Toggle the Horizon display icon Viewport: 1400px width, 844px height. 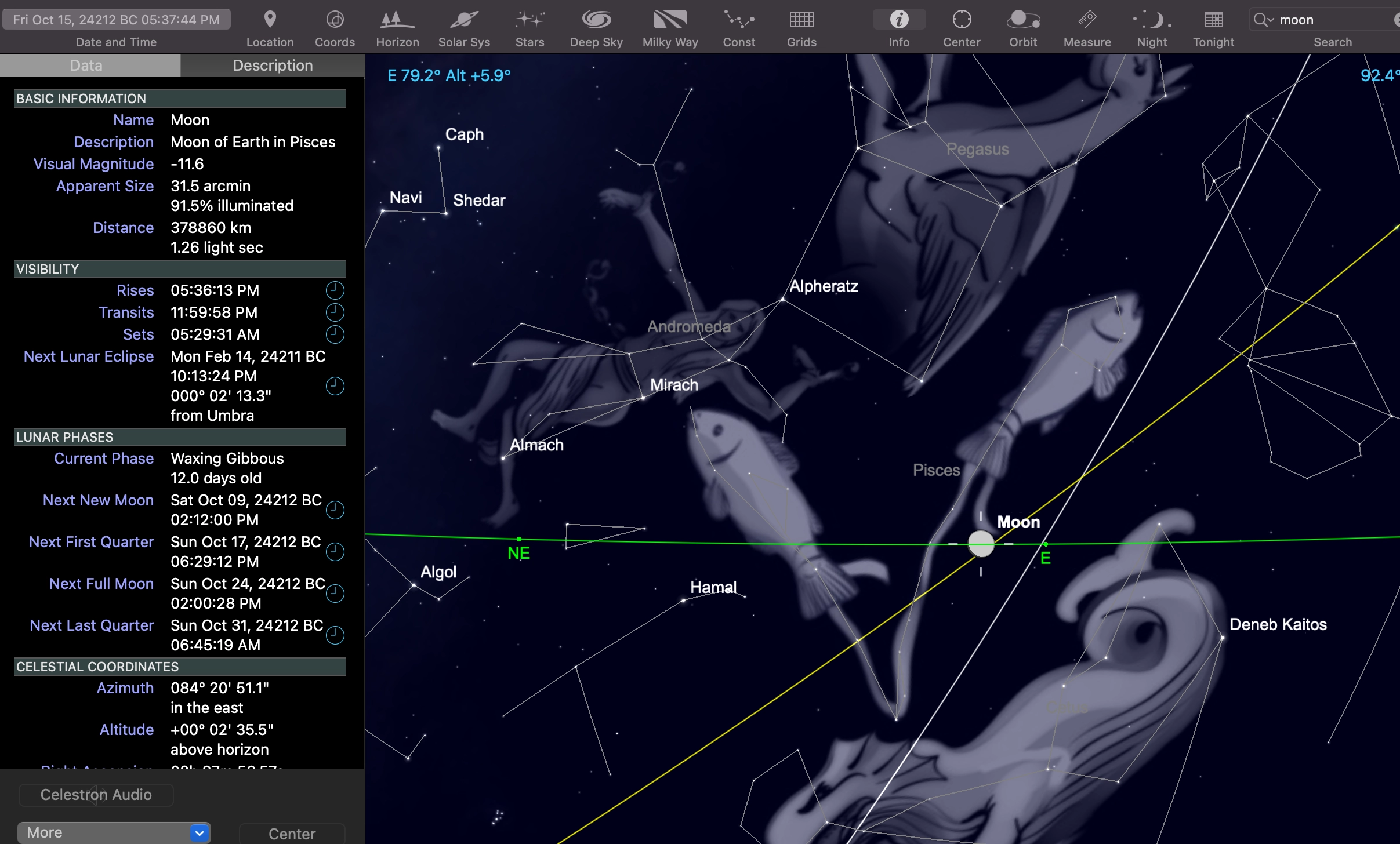click(397, 20)
